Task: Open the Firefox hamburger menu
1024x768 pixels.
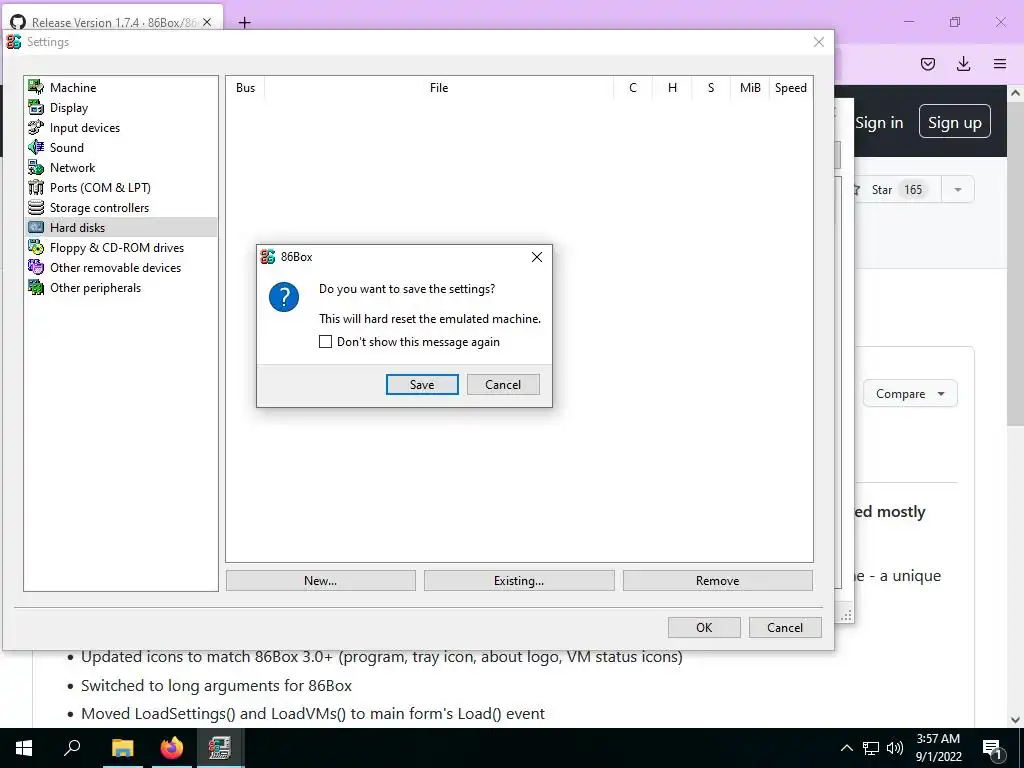Action: [1000, 64]
